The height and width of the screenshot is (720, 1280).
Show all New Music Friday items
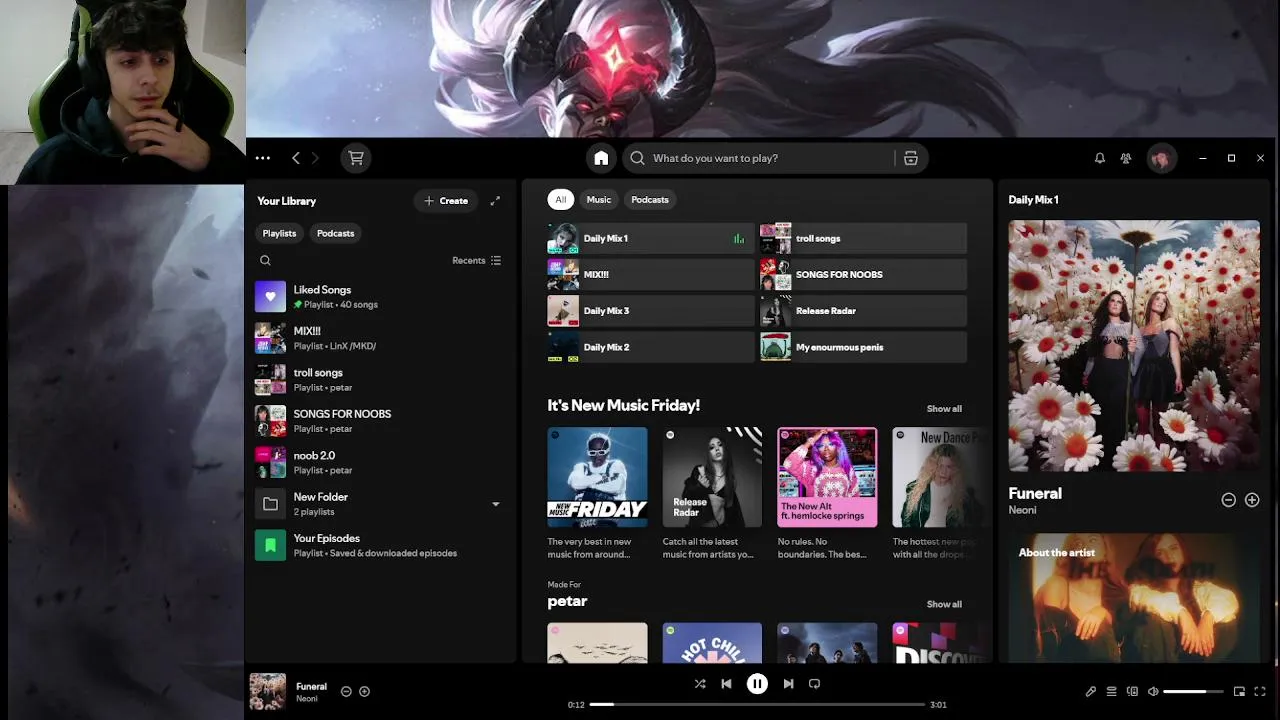tap(944, 409)
